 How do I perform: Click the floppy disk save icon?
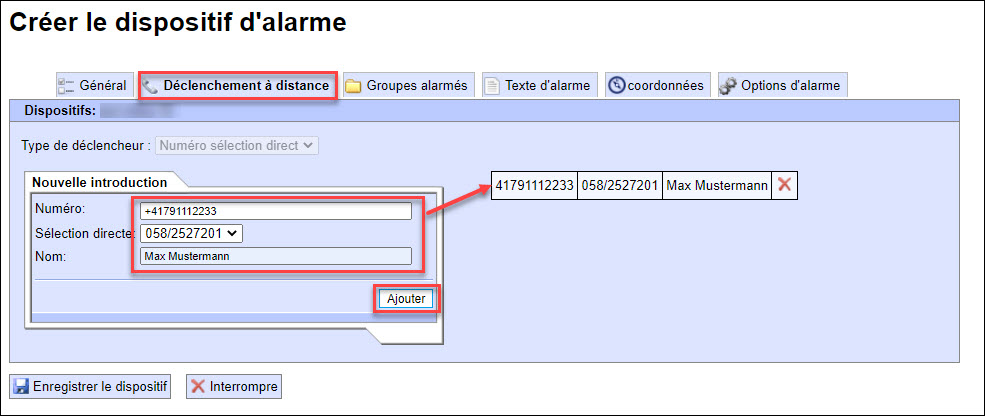click(x=21, y=386)
